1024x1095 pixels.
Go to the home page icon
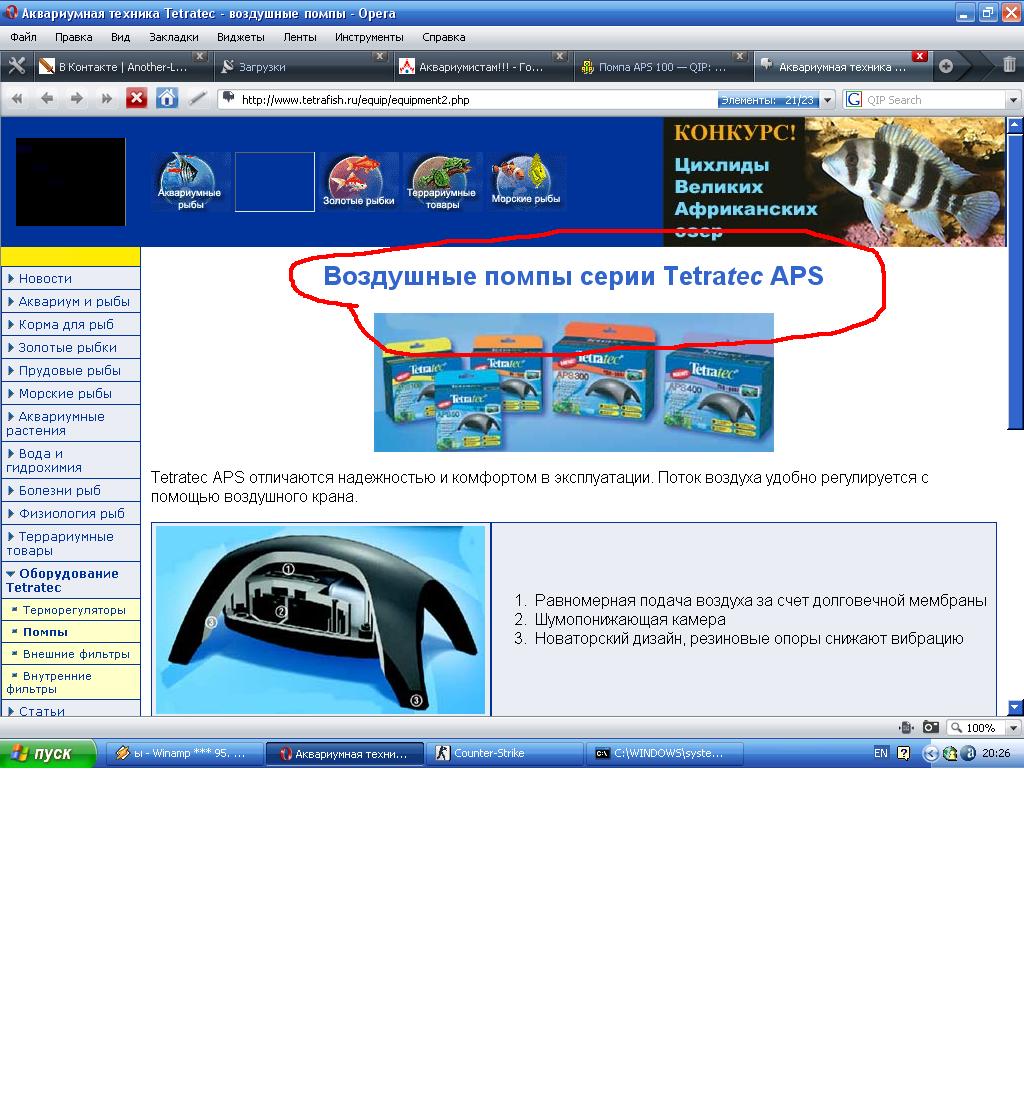click(x=167, y=98)
